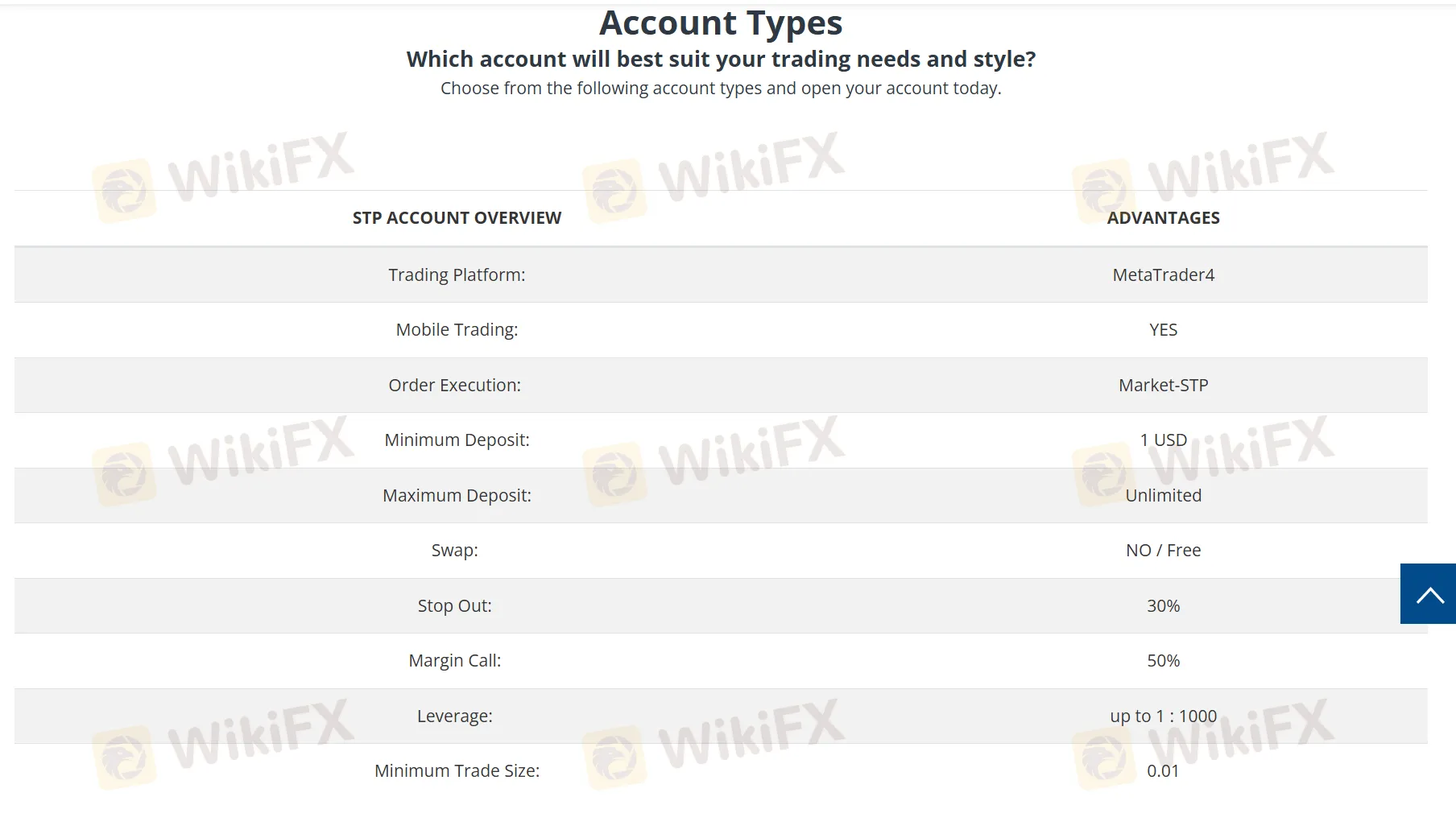Viewport: 1456px width, 834px height.
Task: Select the 'Mobile Trading:' label
Action: click(457, 330)
